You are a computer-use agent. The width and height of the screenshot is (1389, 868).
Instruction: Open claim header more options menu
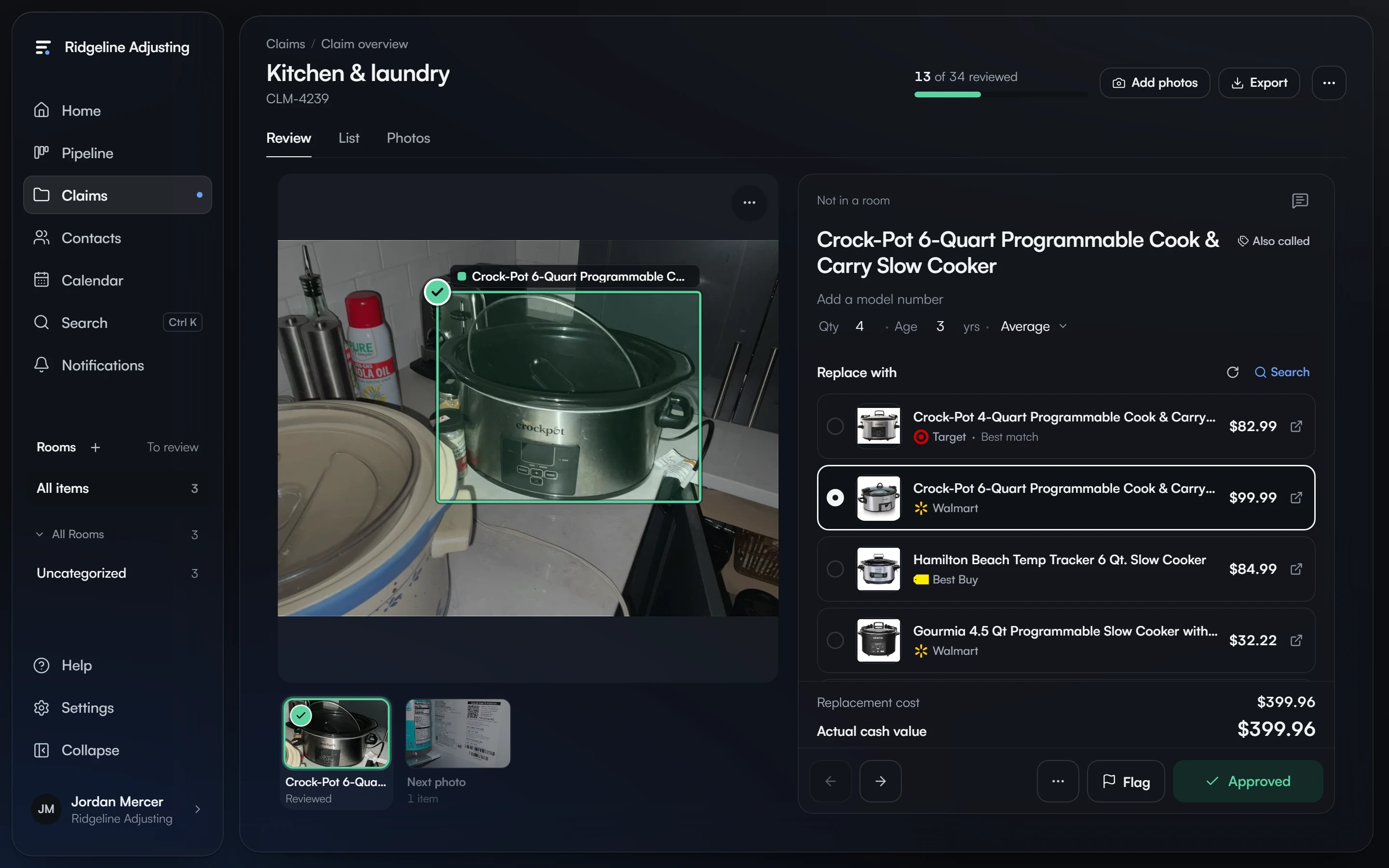coord(1329,82)
